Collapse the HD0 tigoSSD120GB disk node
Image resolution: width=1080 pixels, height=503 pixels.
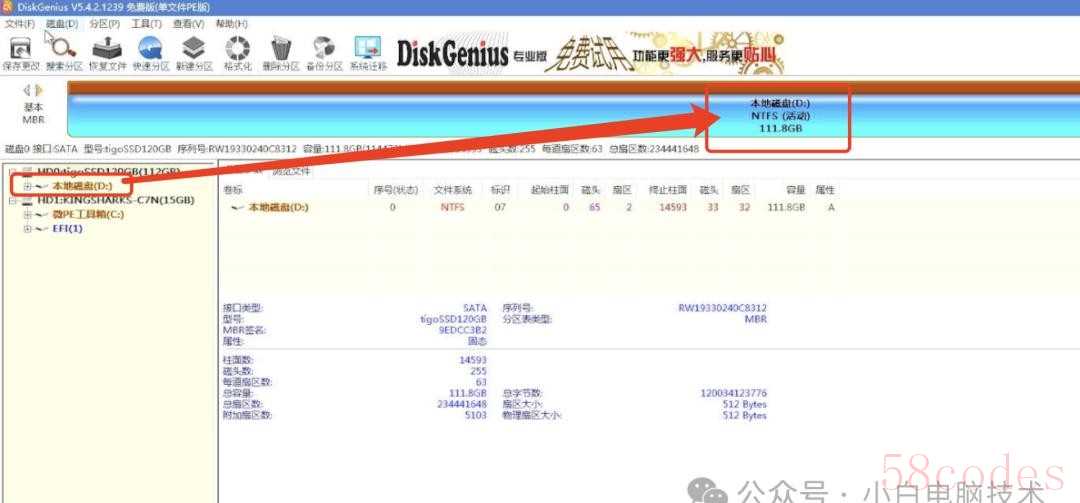click(13, 172)
